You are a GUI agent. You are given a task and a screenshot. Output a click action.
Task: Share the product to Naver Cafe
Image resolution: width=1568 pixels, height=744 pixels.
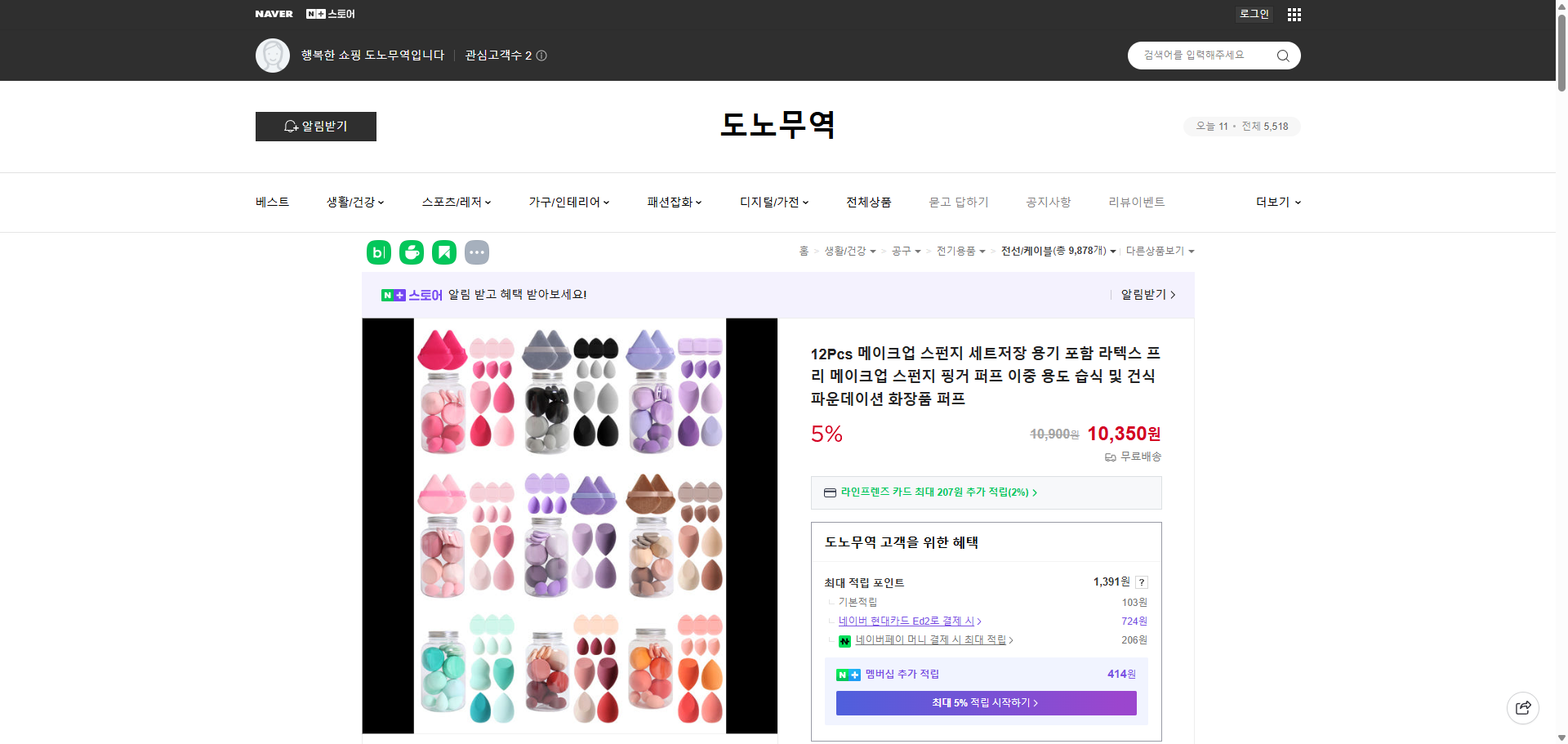(411, 252)
